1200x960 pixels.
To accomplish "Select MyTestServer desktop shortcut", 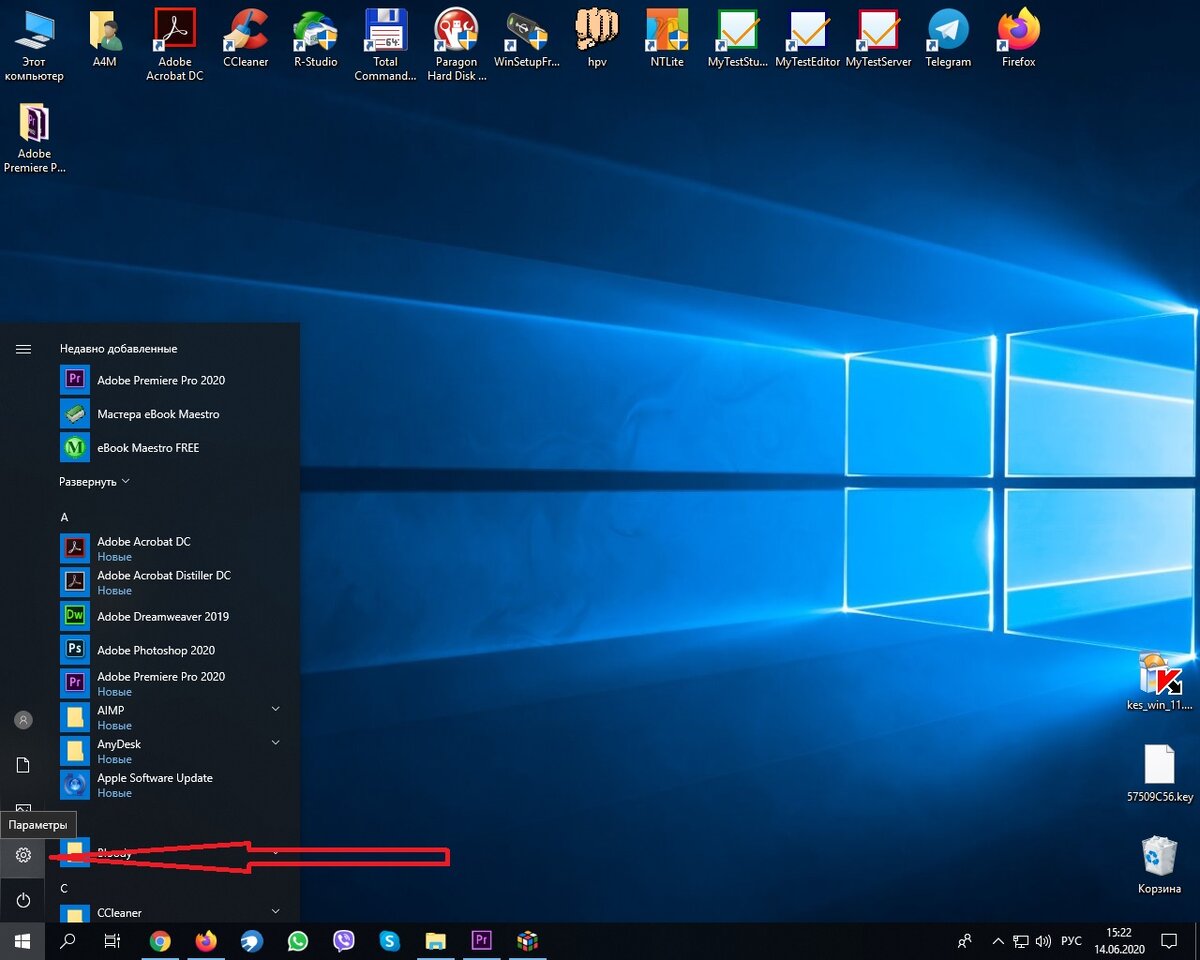I will [x=878, y=40].
